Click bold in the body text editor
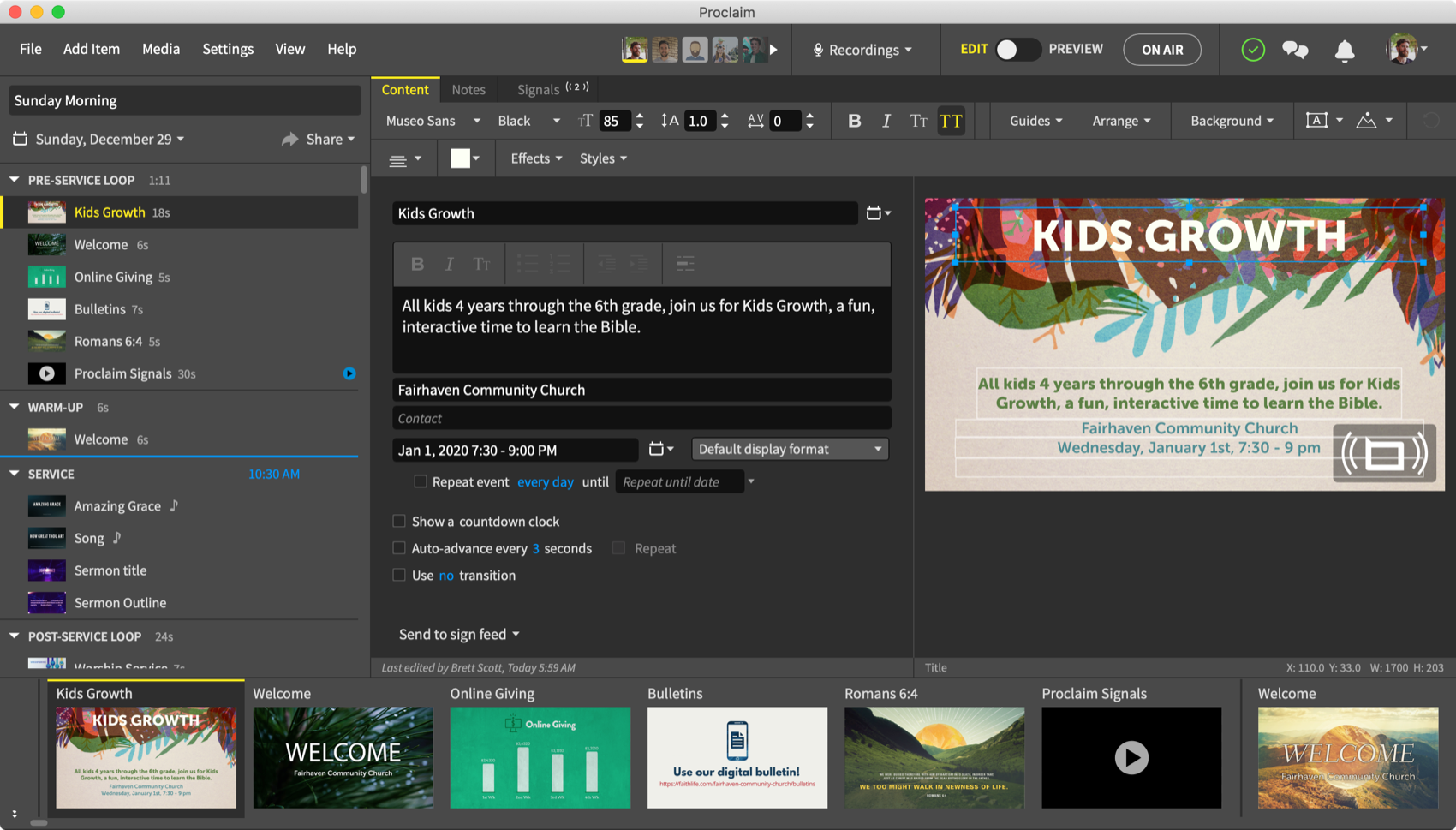The image size is (1456, 830). click(417, 264)
